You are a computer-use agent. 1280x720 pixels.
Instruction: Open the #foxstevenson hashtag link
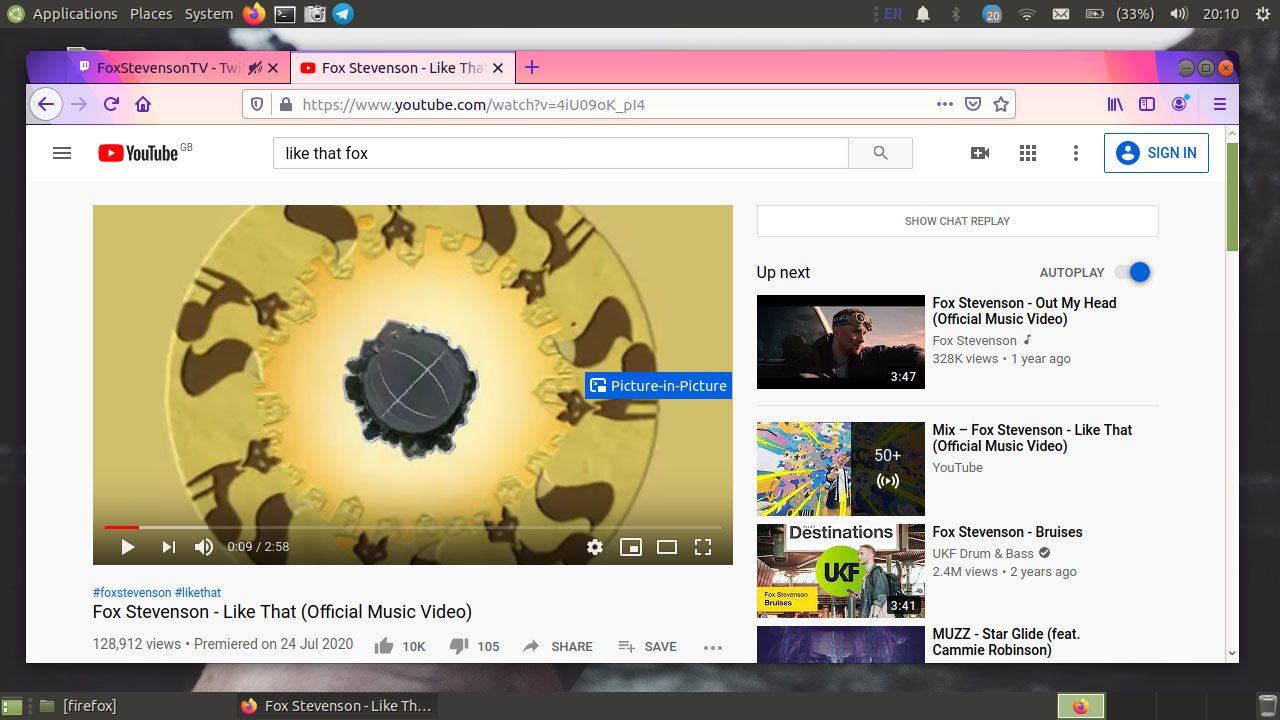tap(132, 593)
